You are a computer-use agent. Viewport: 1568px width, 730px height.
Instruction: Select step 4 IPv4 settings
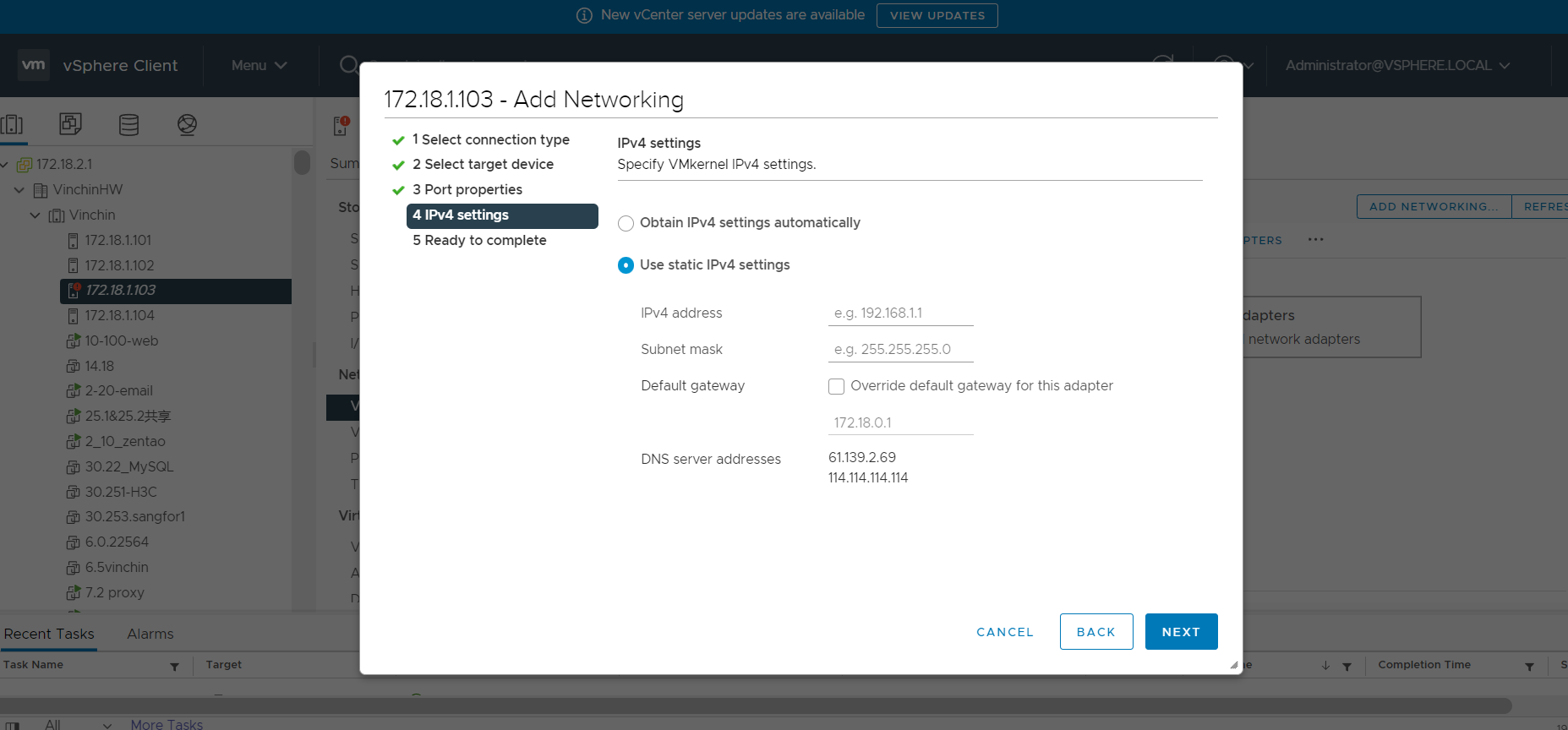(x=502, y=215)
